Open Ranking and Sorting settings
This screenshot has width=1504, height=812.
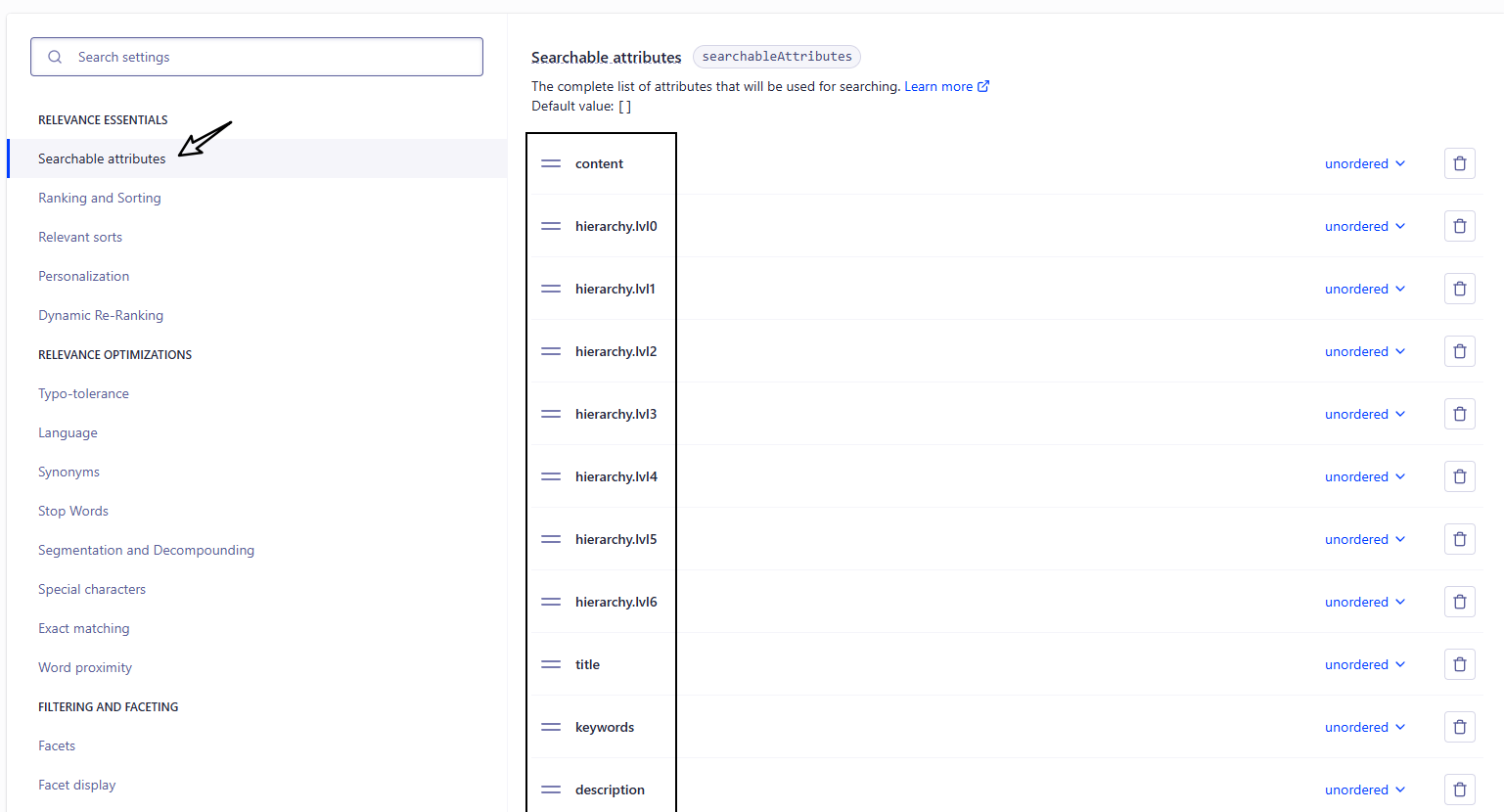coord(100,198)
